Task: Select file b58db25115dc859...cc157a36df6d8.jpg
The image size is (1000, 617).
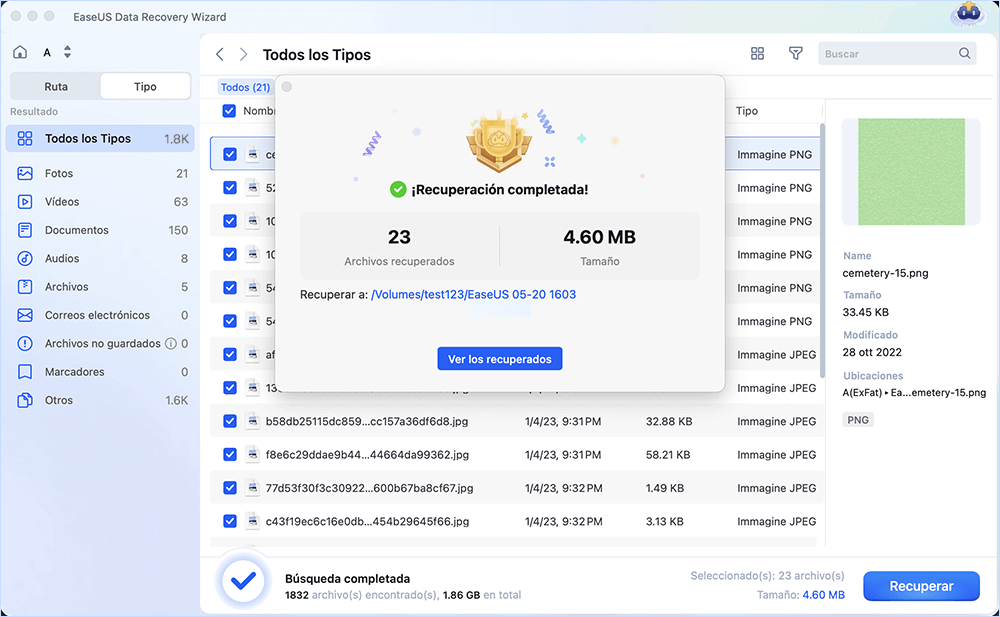Action: click(x=367, y=421)
